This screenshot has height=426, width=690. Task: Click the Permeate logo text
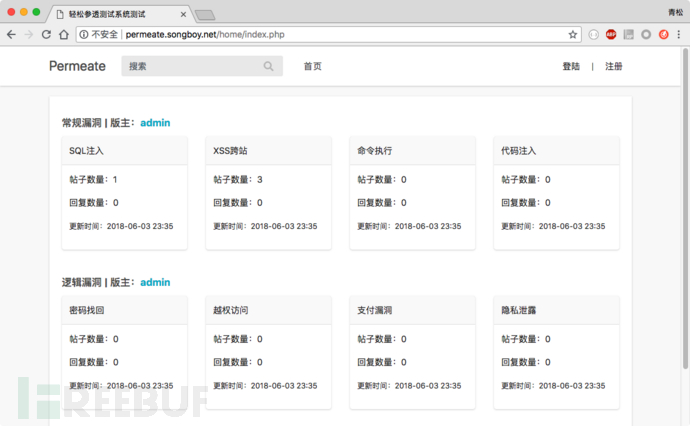[77, 67]
